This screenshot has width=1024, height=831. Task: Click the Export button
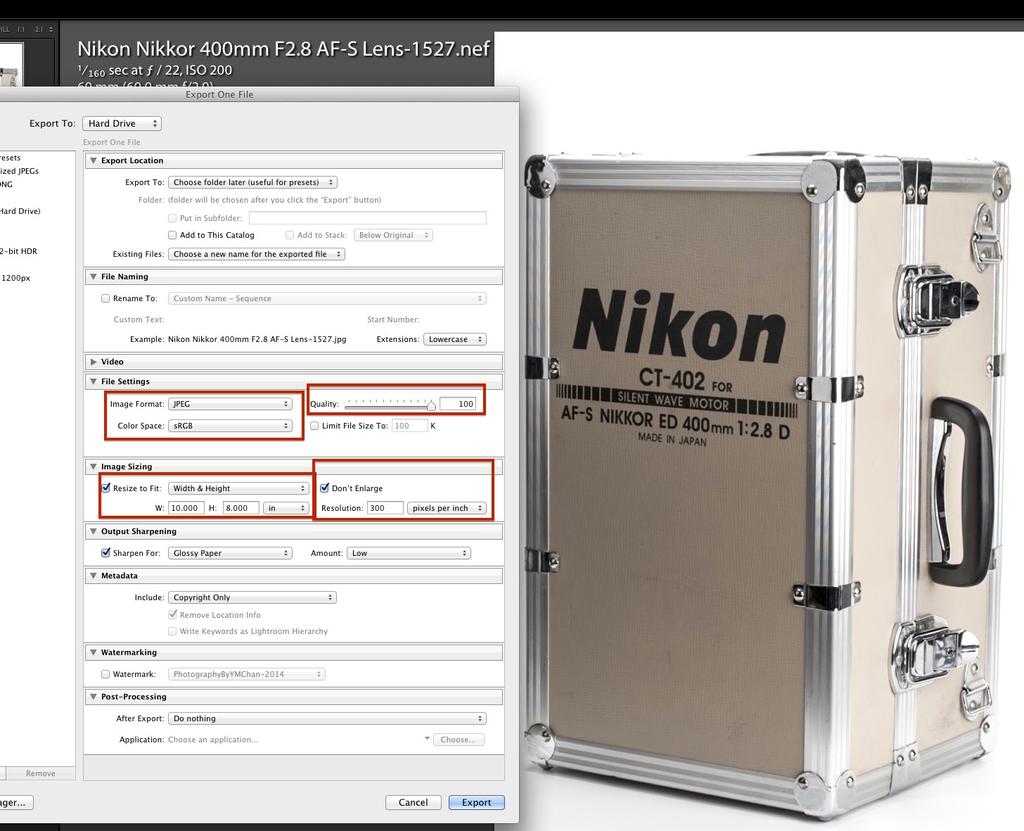pos(476,802)
